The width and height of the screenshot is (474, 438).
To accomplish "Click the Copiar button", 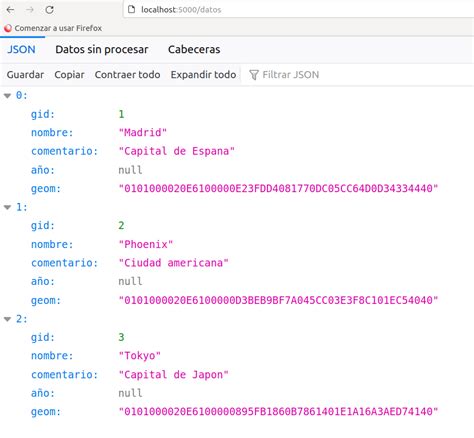I will click(x=69, y=75).
